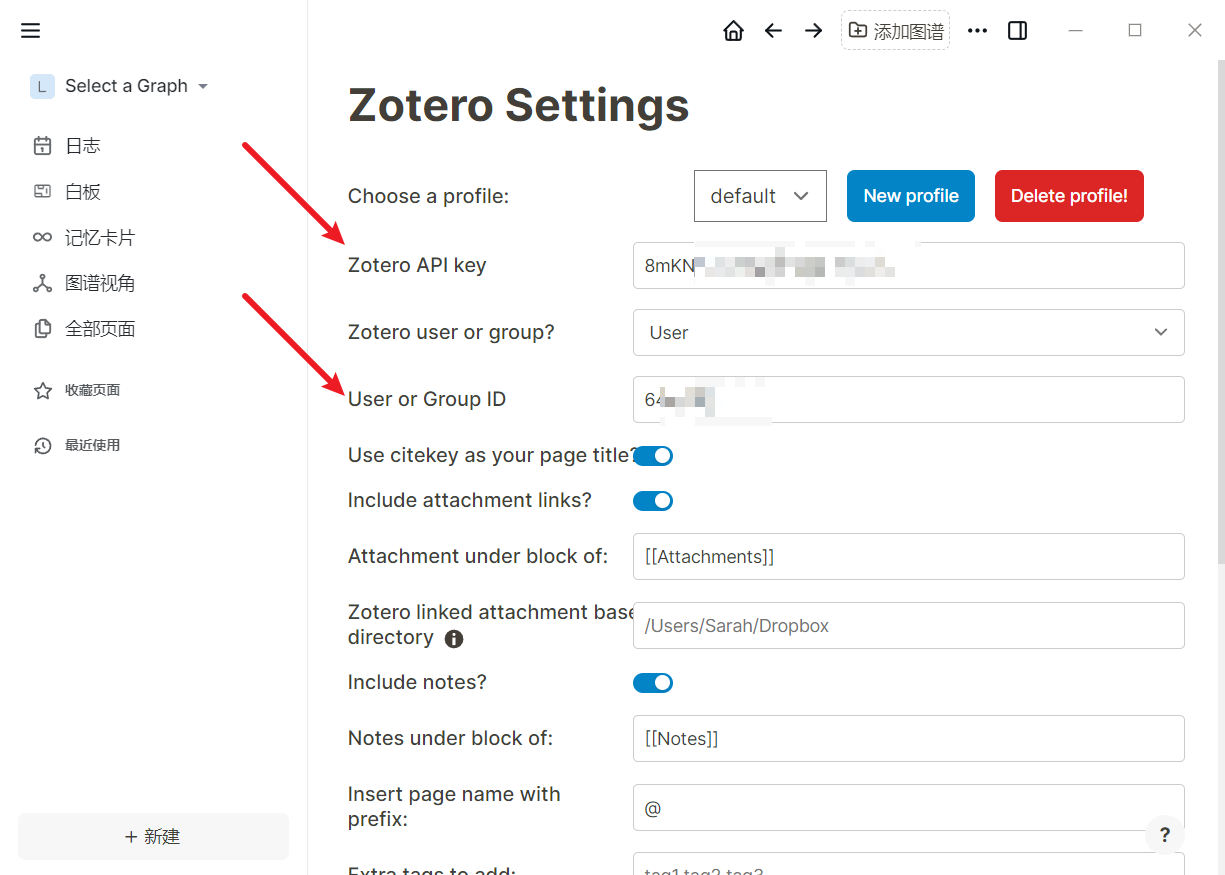Screen dimensions: 1225x875
Task: Open the three-dots more options menu
Action: point(977,31)
